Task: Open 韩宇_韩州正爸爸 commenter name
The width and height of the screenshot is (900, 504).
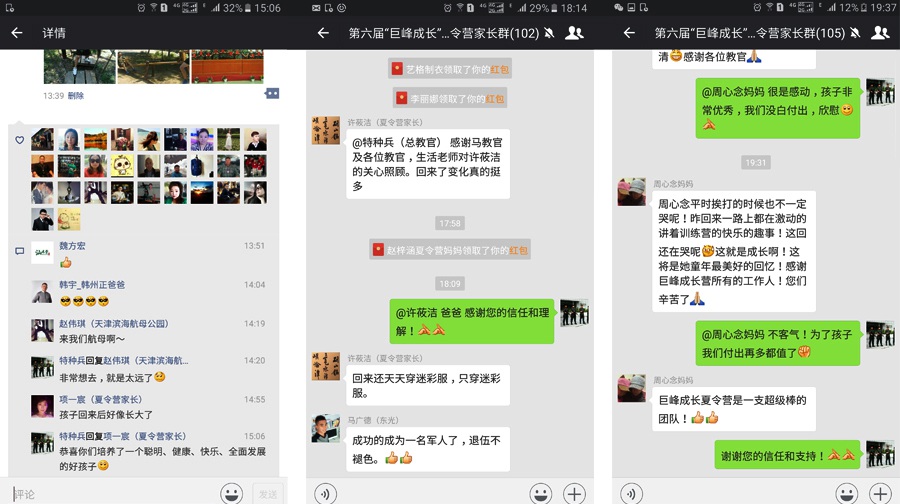Action: 92,285
